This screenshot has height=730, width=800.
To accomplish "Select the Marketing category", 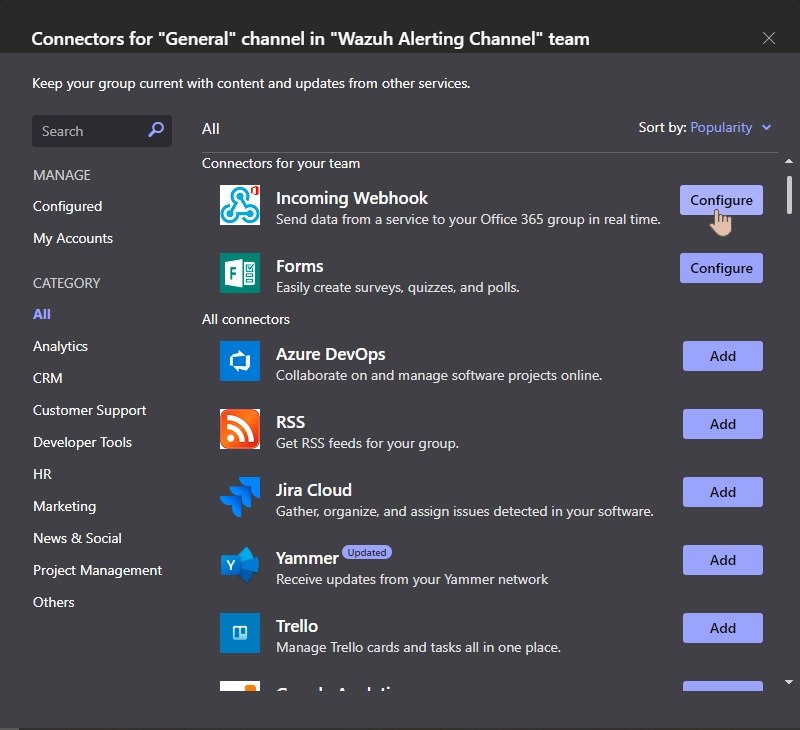I will pyautogui.click(x=64, y=506).
